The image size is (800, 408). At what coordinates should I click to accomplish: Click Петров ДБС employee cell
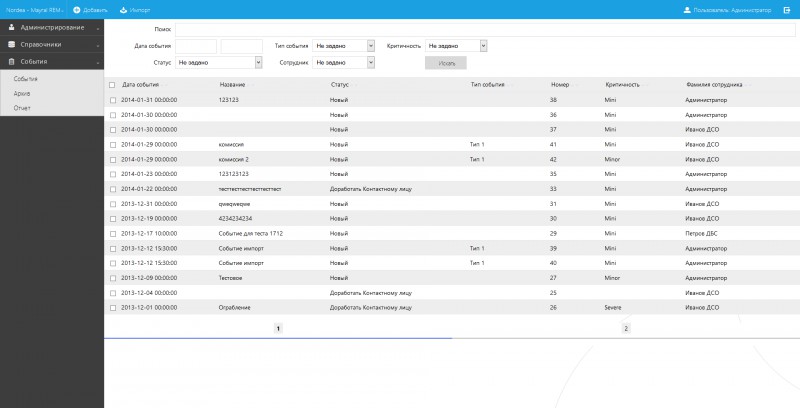coord(702,234)
